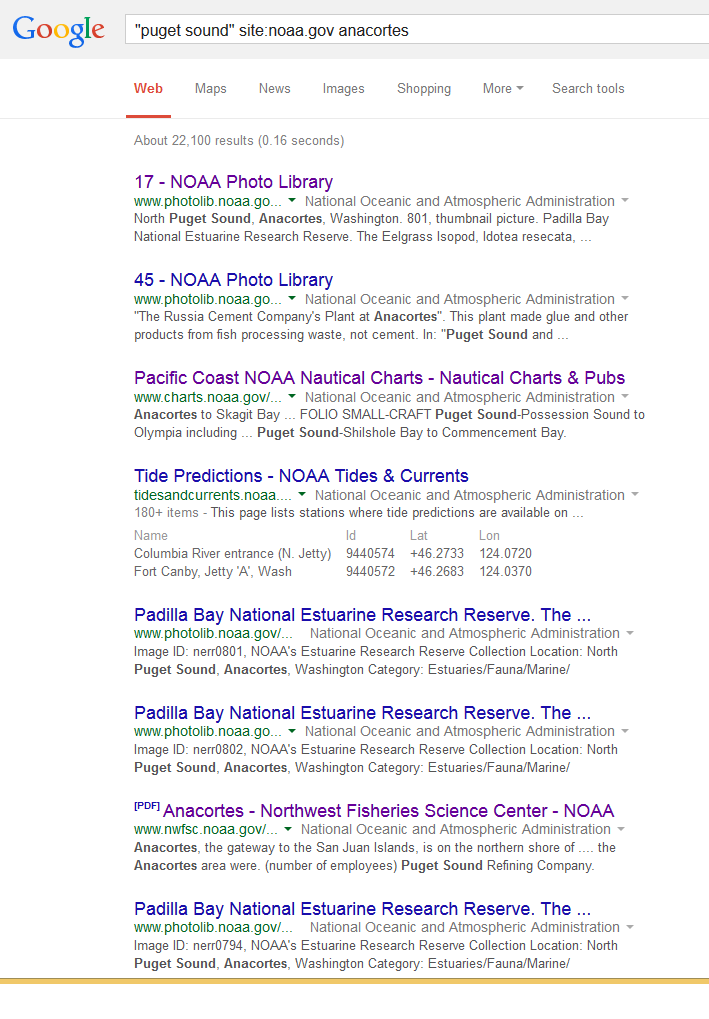Image resolution: width=709 pixels, height=1019 pixels.
Task: Expand green URL arrow for tidesandcurrents.noaa result
Action: coord(302,495)
